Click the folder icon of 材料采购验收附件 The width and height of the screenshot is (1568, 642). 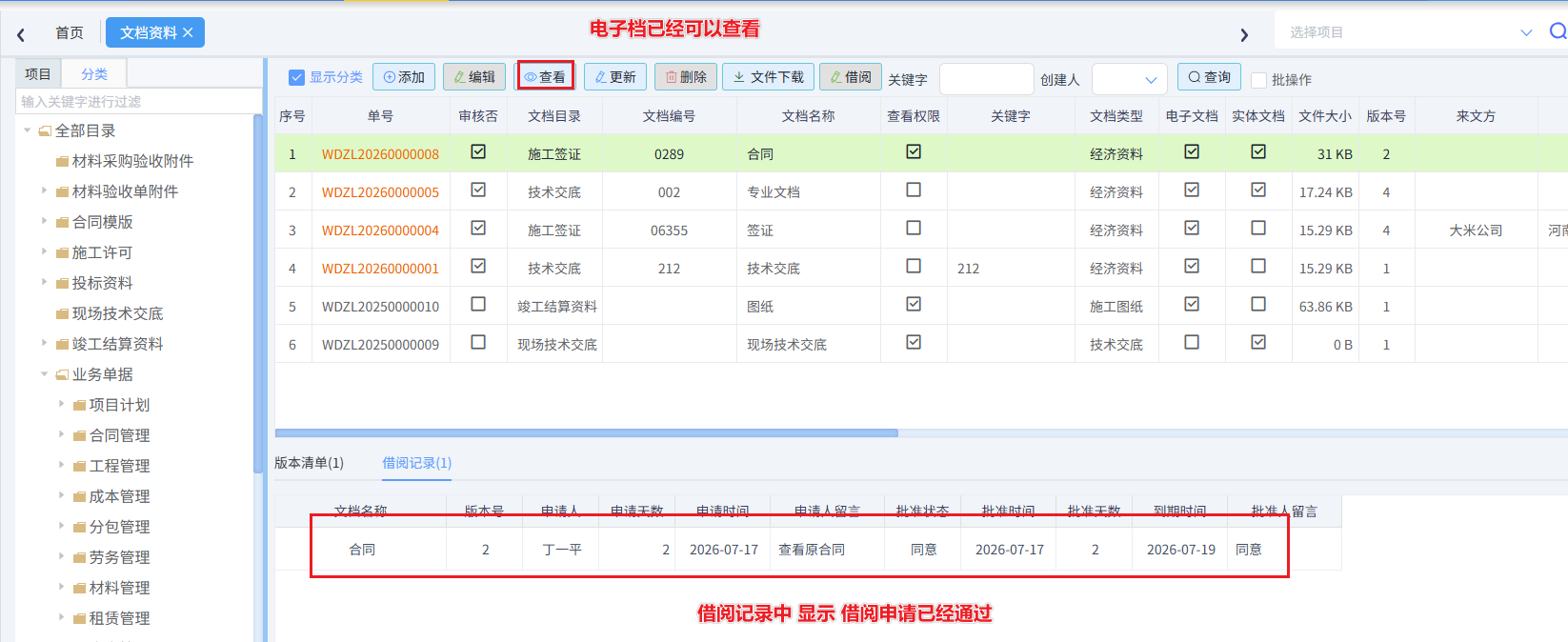tap(62, 161)
